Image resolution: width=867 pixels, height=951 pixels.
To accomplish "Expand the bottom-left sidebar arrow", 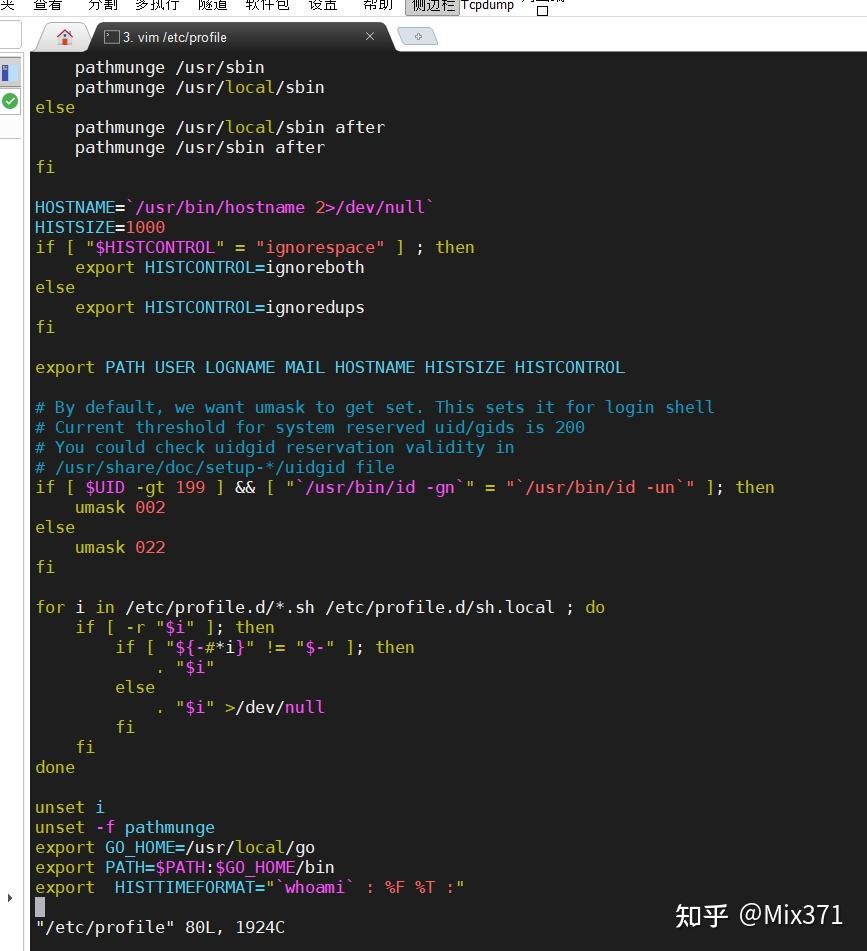I will point(10,898).
